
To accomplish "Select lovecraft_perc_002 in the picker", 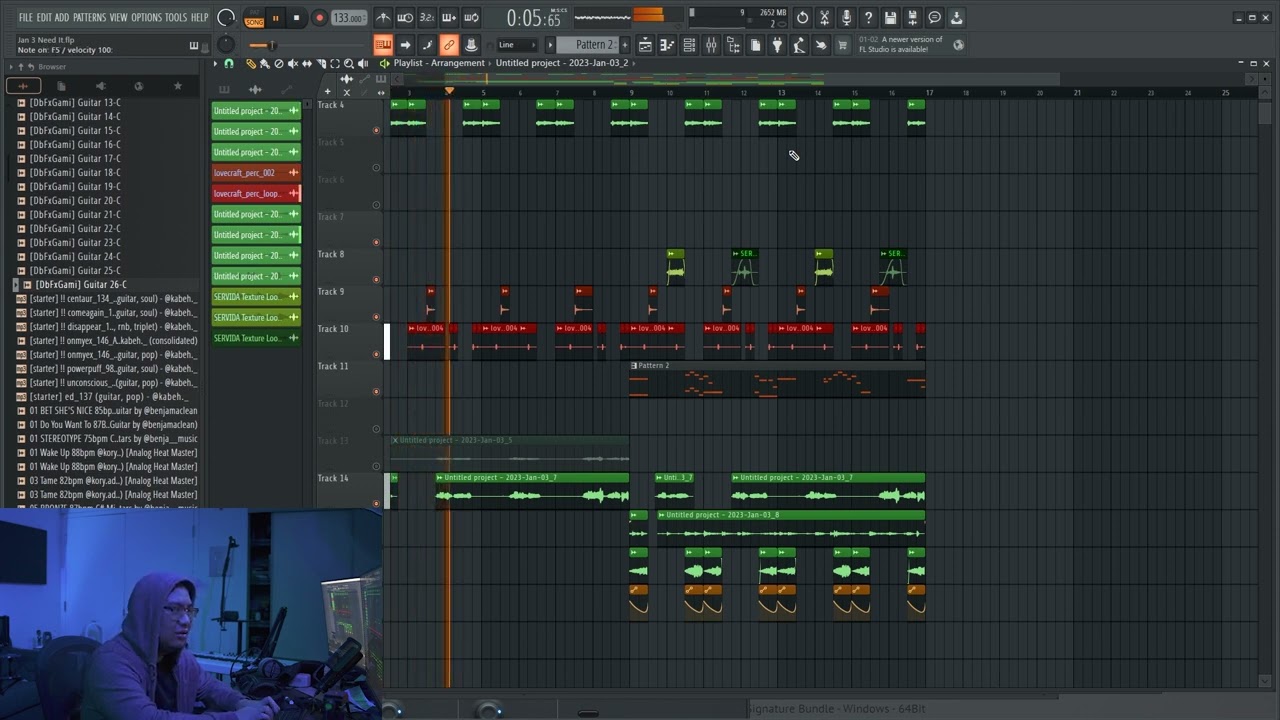I will [x=256, y=173].
